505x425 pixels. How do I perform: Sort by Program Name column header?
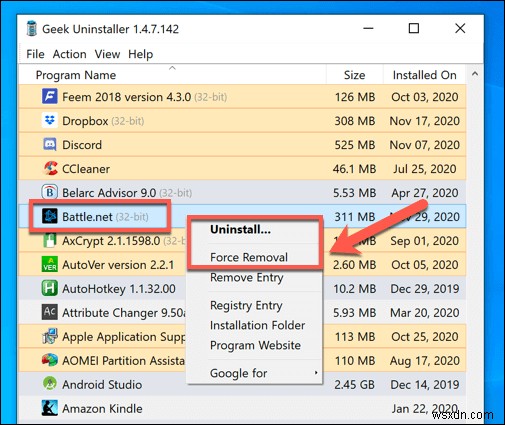(x=76, y=75)
